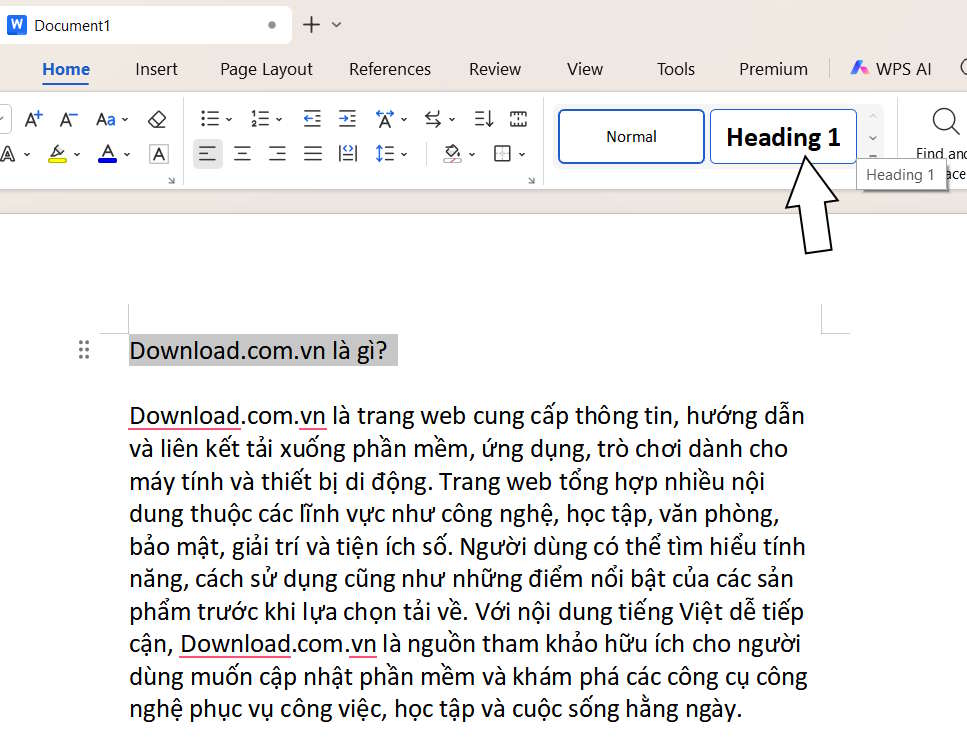Click the WPS Writer logo icon
The height and width of the screenshot is (756, 967).
tap(17, 25)
